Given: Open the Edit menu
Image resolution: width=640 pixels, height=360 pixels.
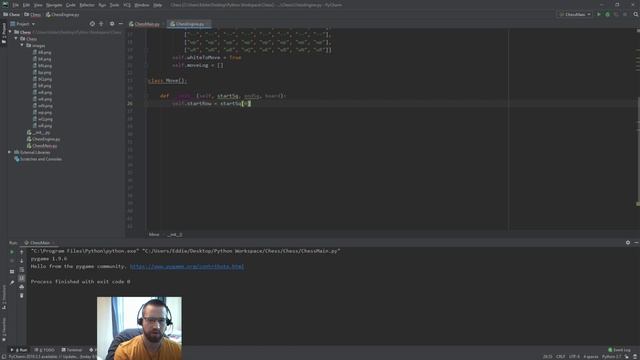Looking at the screenshot, I should click(x=26, y=5).
